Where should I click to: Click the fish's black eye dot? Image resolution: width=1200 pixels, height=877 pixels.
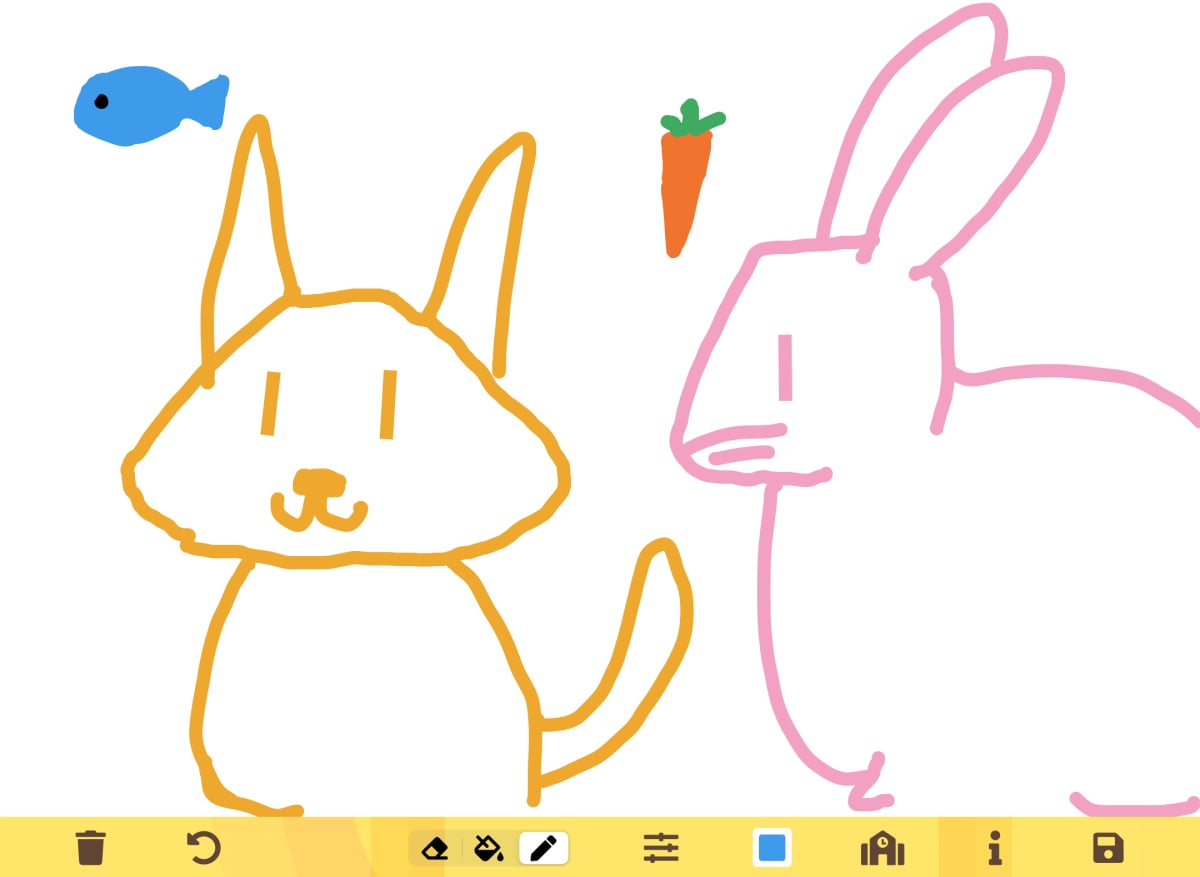102,99
